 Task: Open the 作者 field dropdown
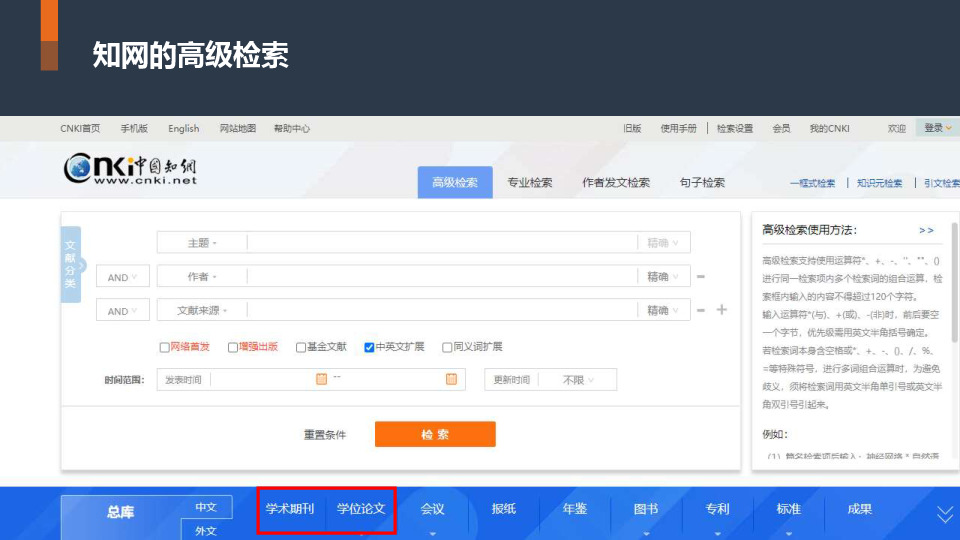pos(202,277)
